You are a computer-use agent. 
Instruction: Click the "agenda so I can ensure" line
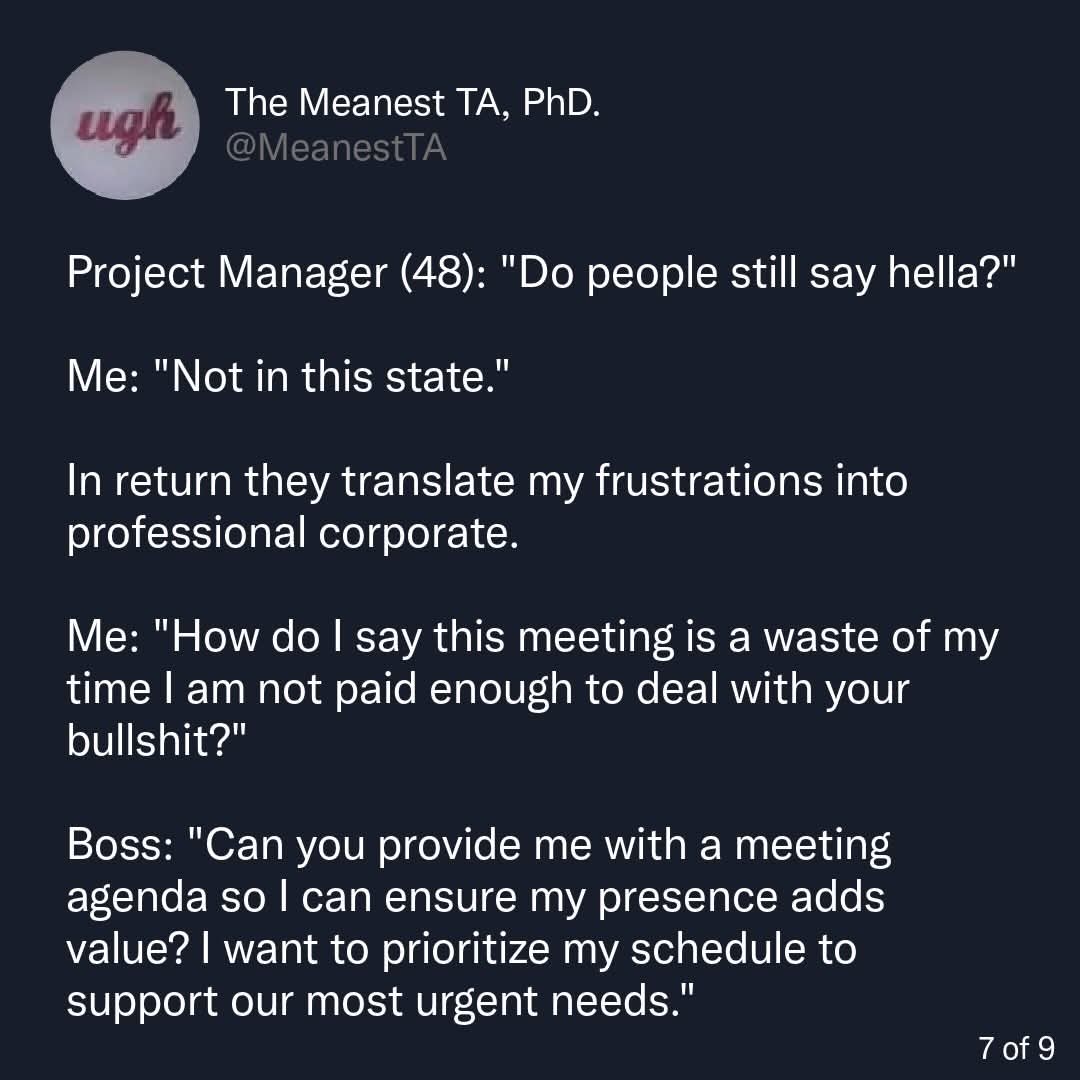coord(475,897)
